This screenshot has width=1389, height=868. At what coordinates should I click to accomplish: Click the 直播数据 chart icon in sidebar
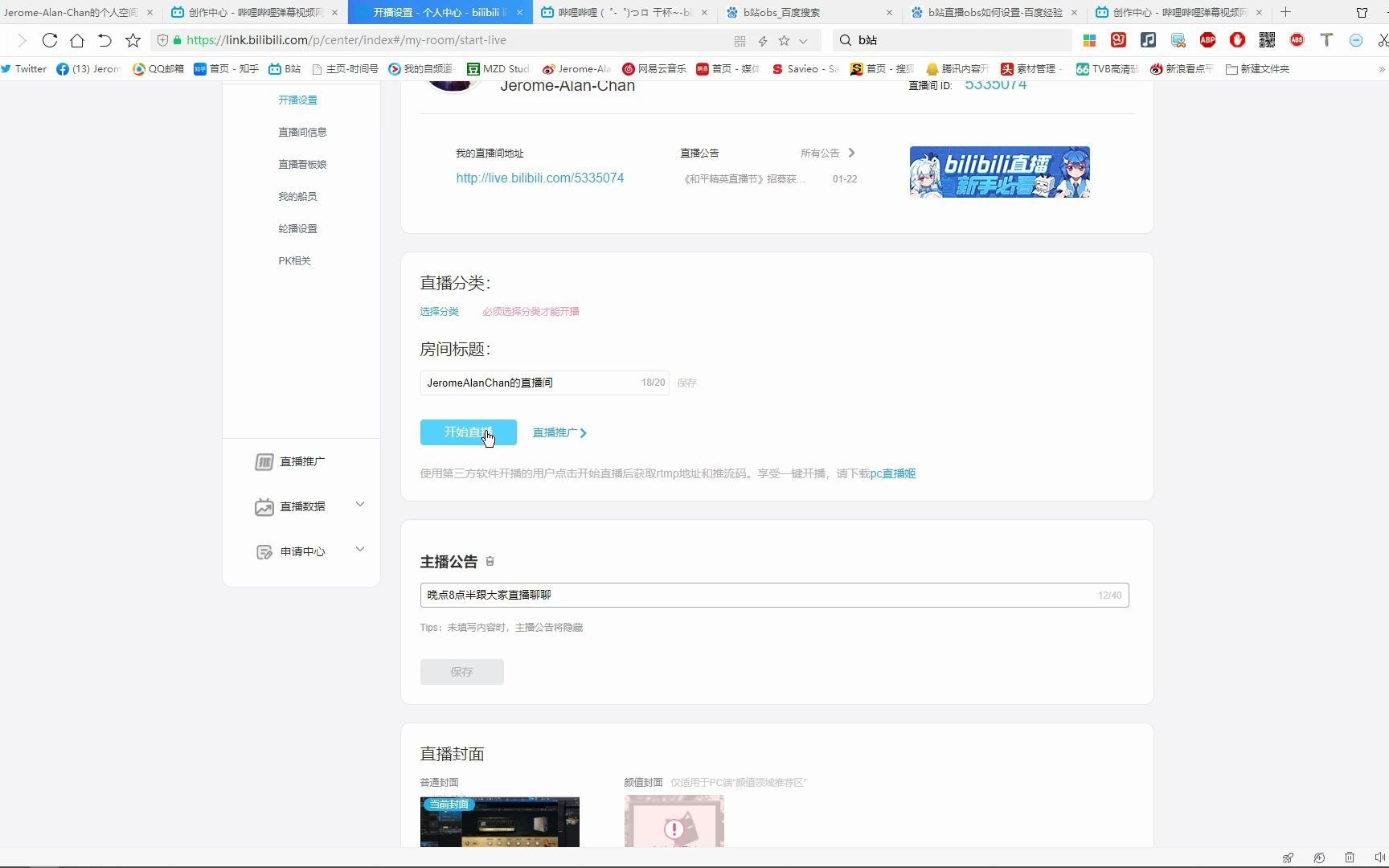[264, 507]
